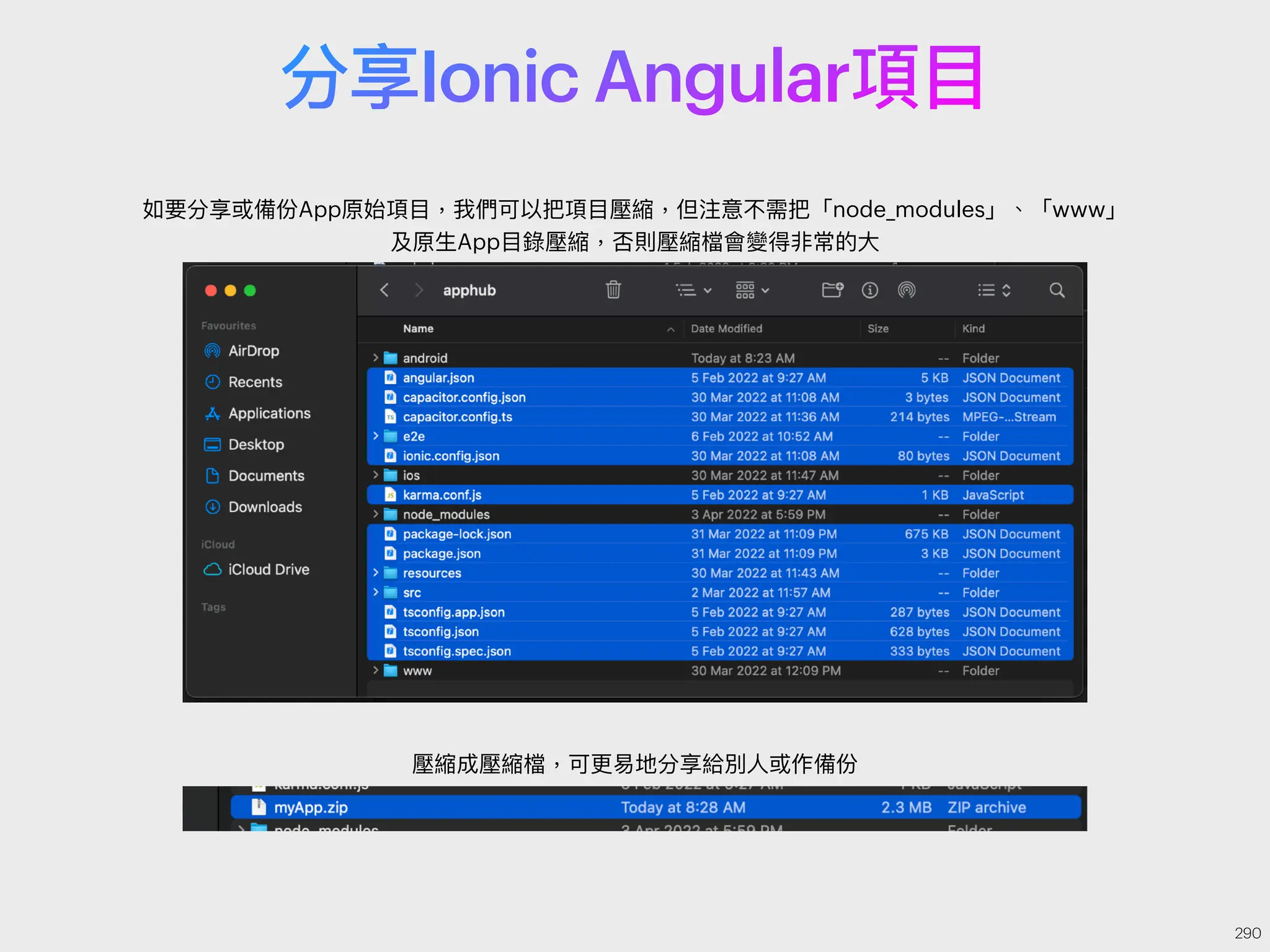Click the node_modules folder icon
The image size is (1270, 952).
391,514
